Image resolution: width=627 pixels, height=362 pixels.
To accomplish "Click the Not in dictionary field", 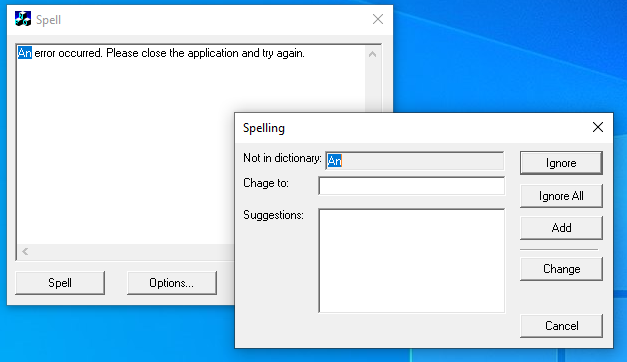I will [x=415, y=161].
